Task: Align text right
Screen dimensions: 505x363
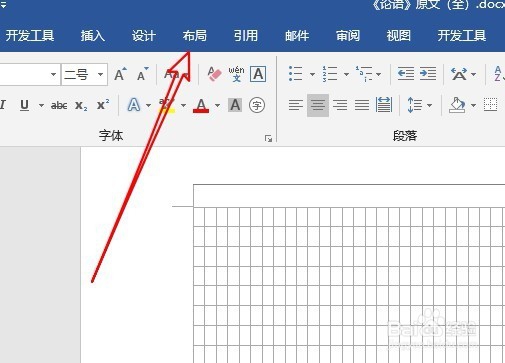Action: pyautogui.click(x=340, y=105)
